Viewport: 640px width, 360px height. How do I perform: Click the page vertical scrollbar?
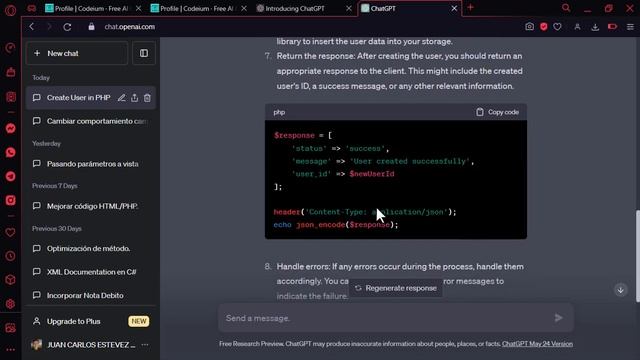[638, 256]
